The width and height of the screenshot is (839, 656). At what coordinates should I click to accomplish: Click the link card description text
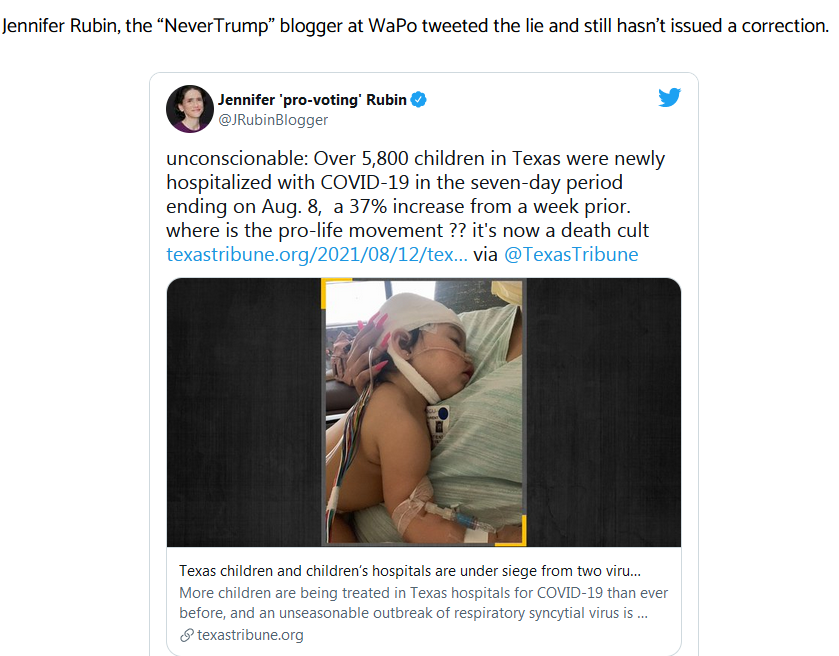[423, 602]
